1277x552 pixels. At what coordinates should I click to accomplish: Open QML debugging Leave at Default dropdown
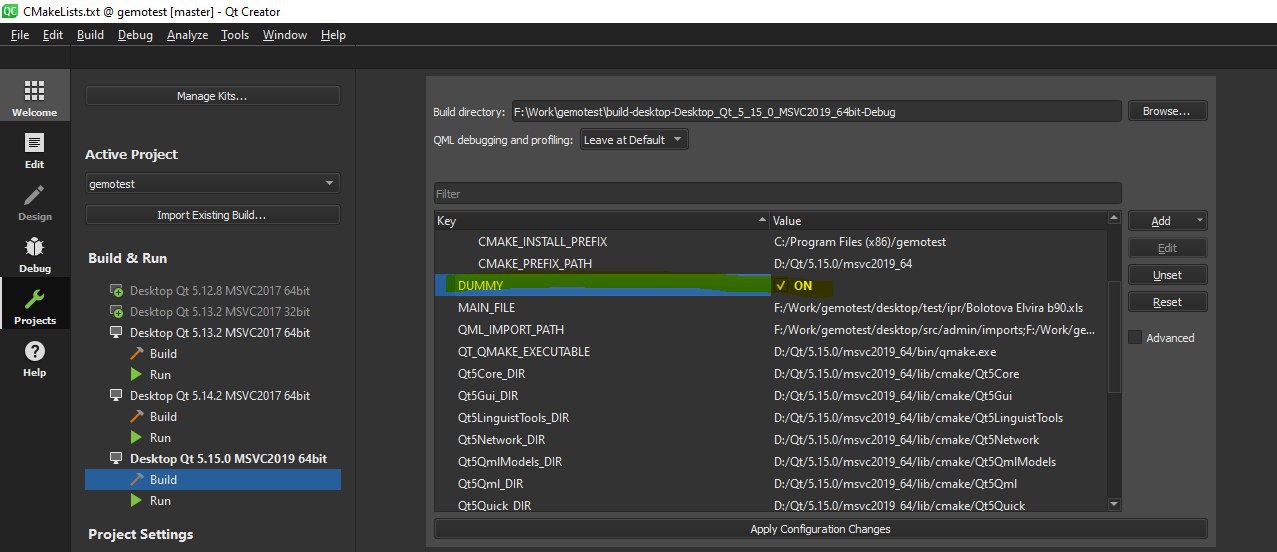(634, 140)
